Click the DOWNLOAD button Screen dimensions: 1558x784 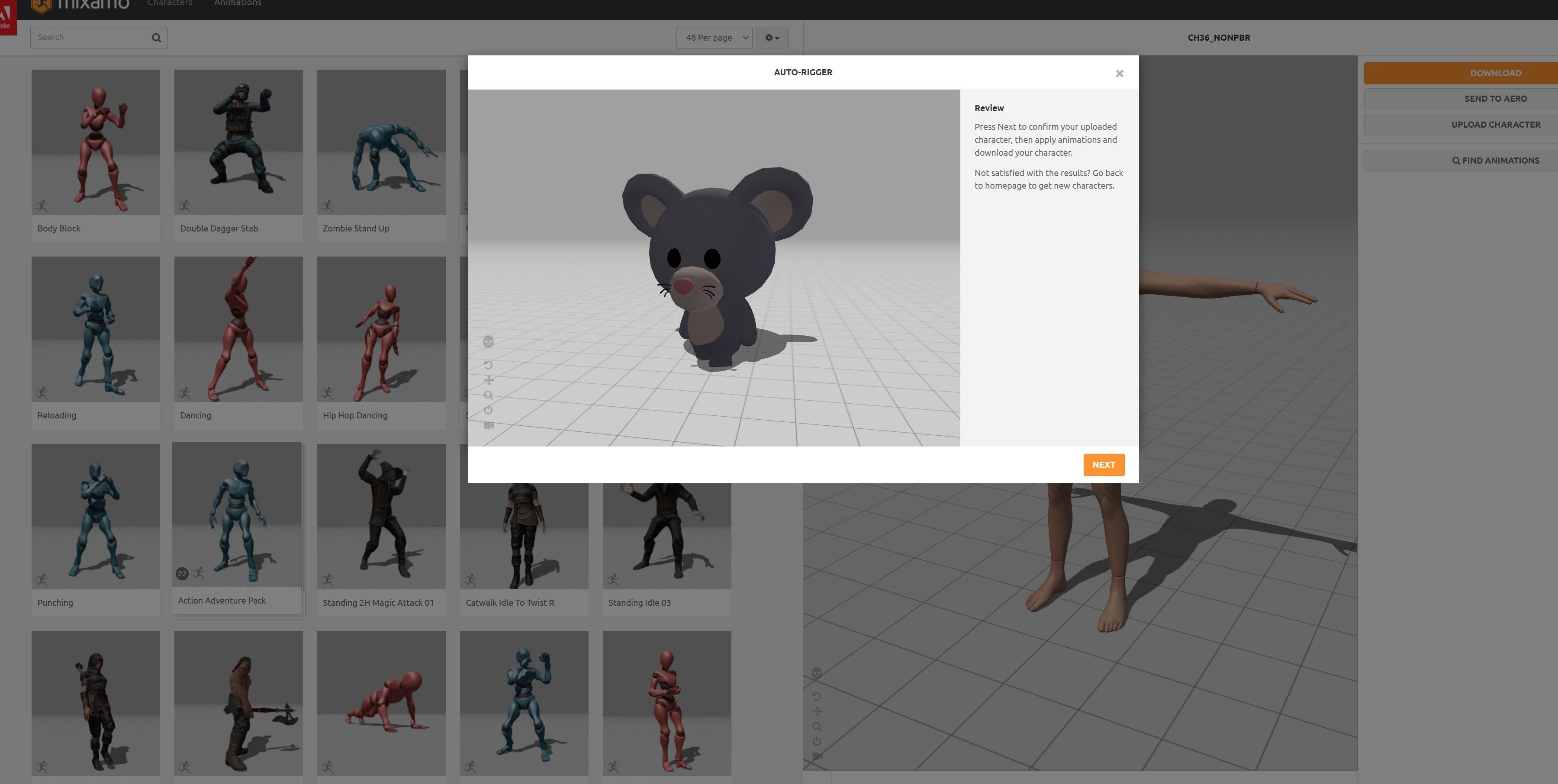click(x=1461, y=73)
